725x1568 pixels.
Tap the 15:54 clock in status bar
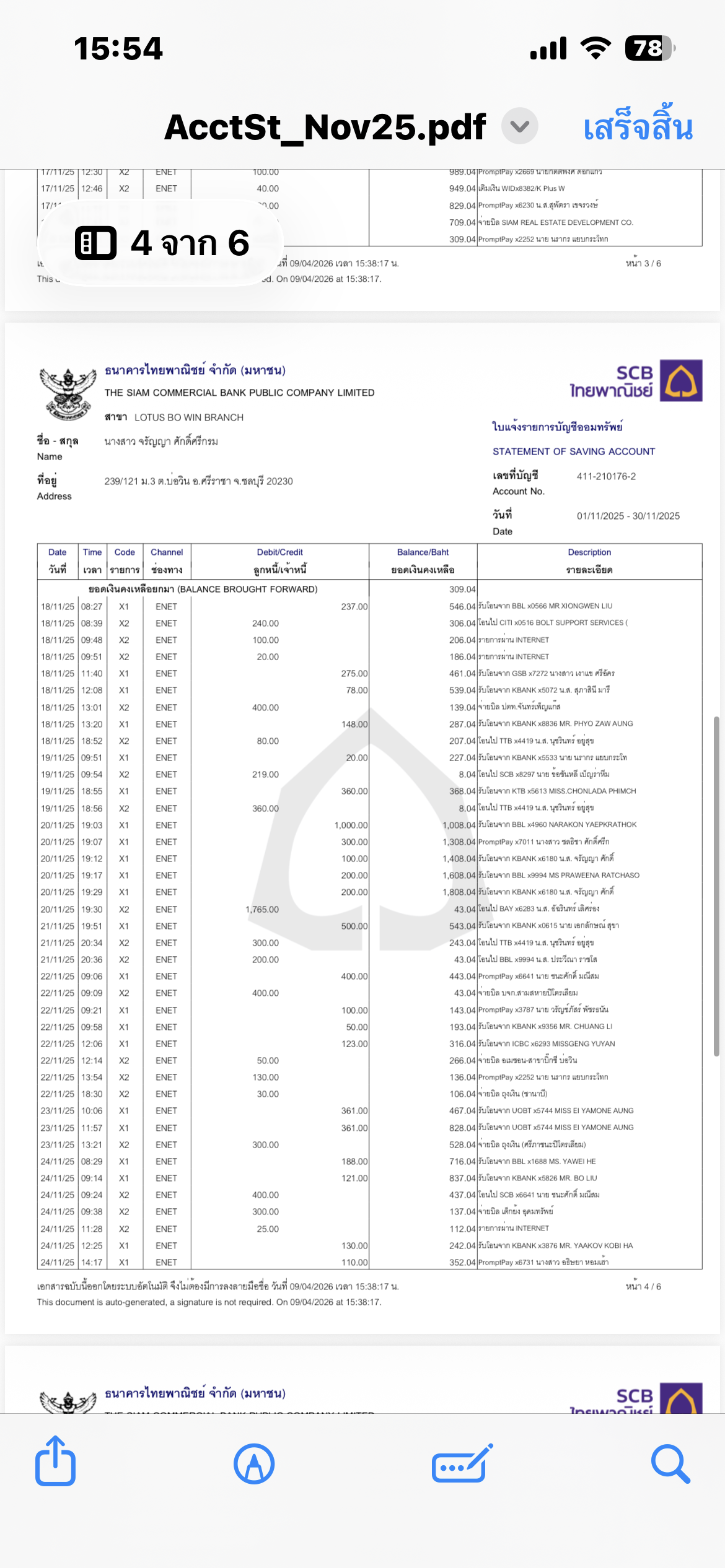point(118,48)
